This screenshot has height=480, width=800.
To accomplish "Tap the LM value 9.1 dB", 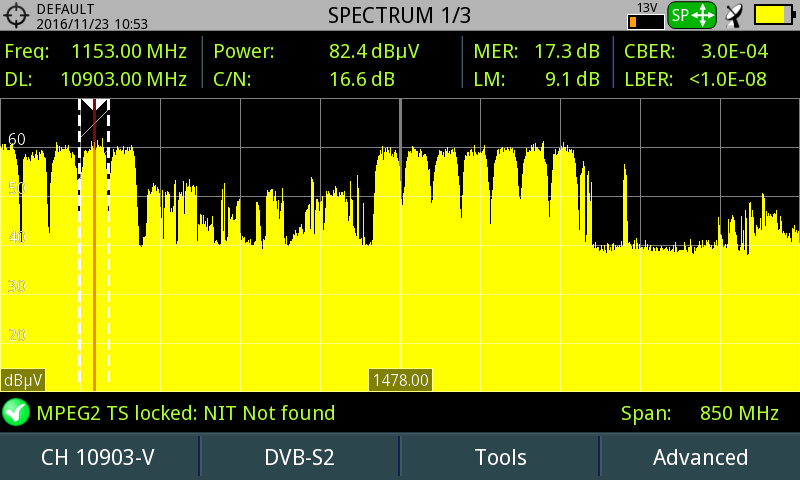I will coord(572,79).
